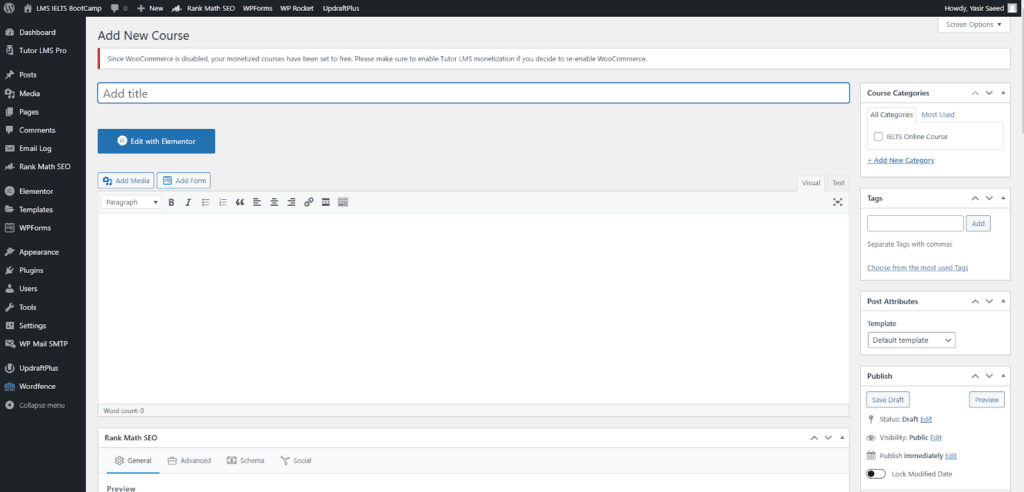Click in the Add title field
Image resolution: width=1024 pixels, height=492 pixels.
(x=473, y=93)
